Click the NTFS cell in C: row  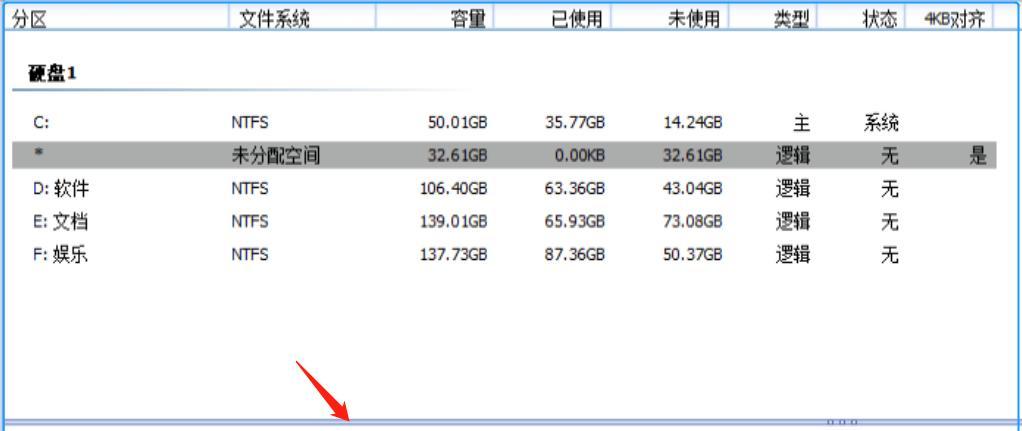coord(250,123)
